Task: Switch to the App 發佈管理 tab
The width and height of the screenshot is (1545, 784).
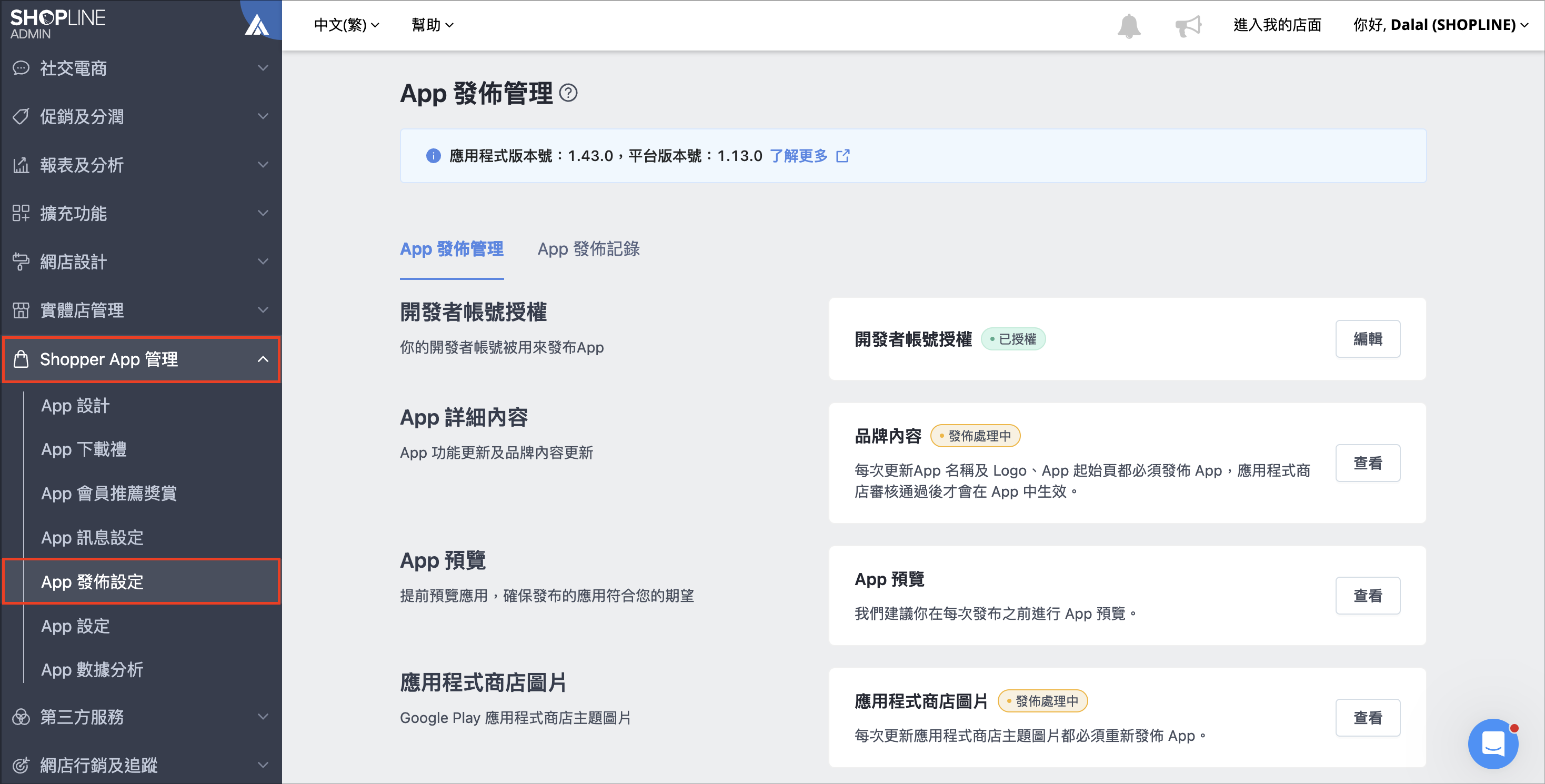Action: [452, 249]
